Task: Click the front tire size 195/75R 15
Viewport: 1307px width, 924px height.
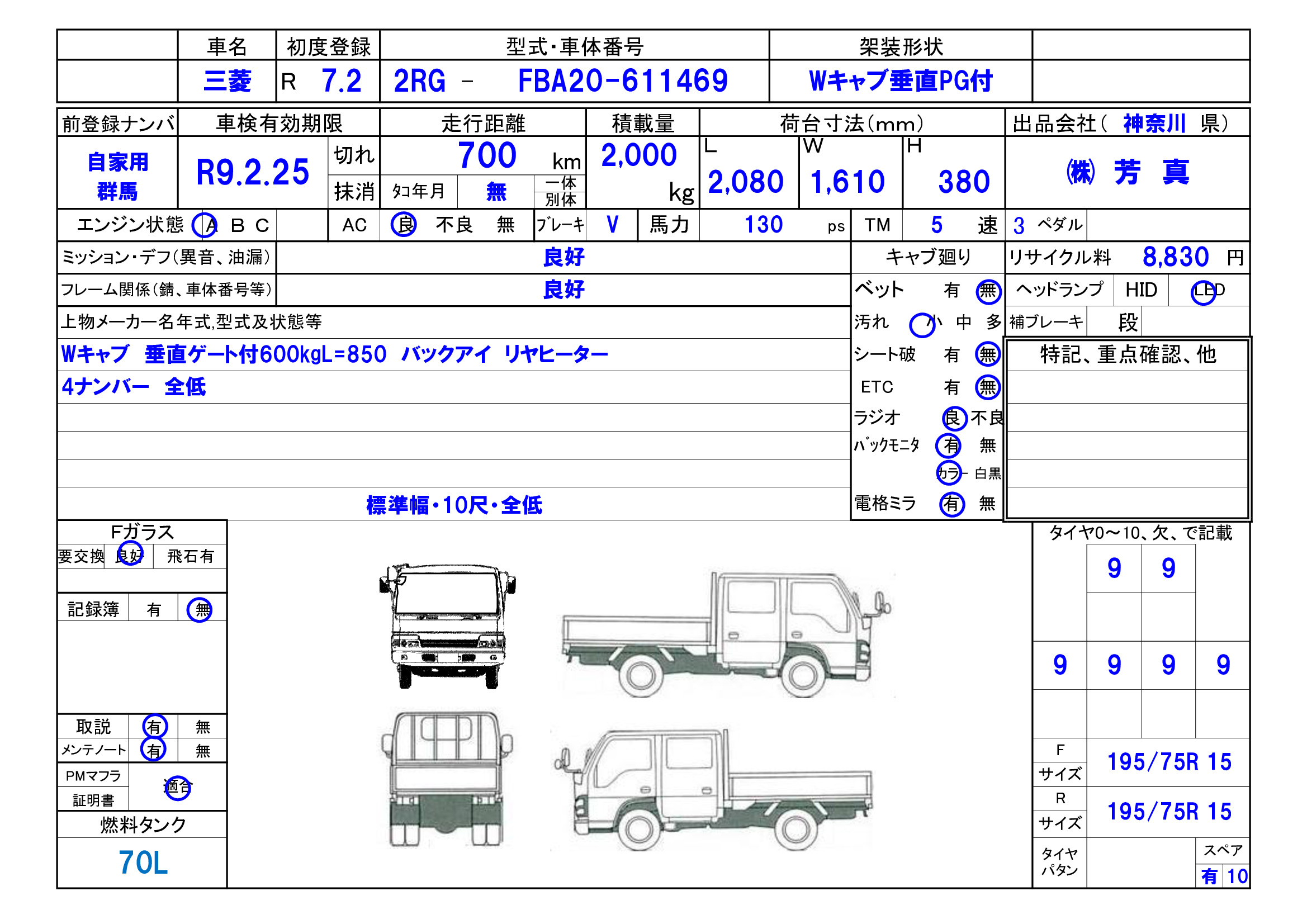Action: point(1169,762)
